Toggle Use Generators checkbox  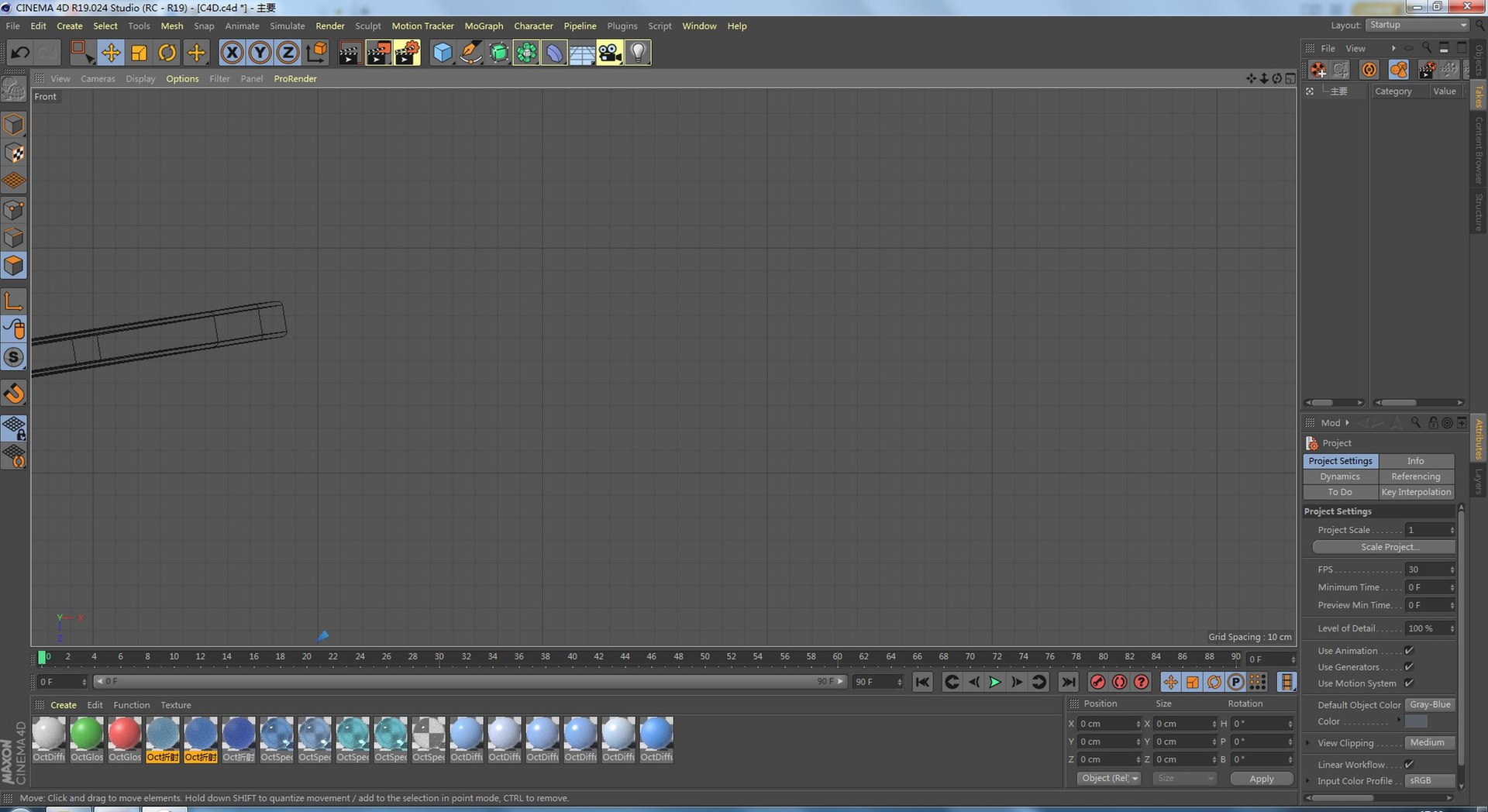point(1409,667)
